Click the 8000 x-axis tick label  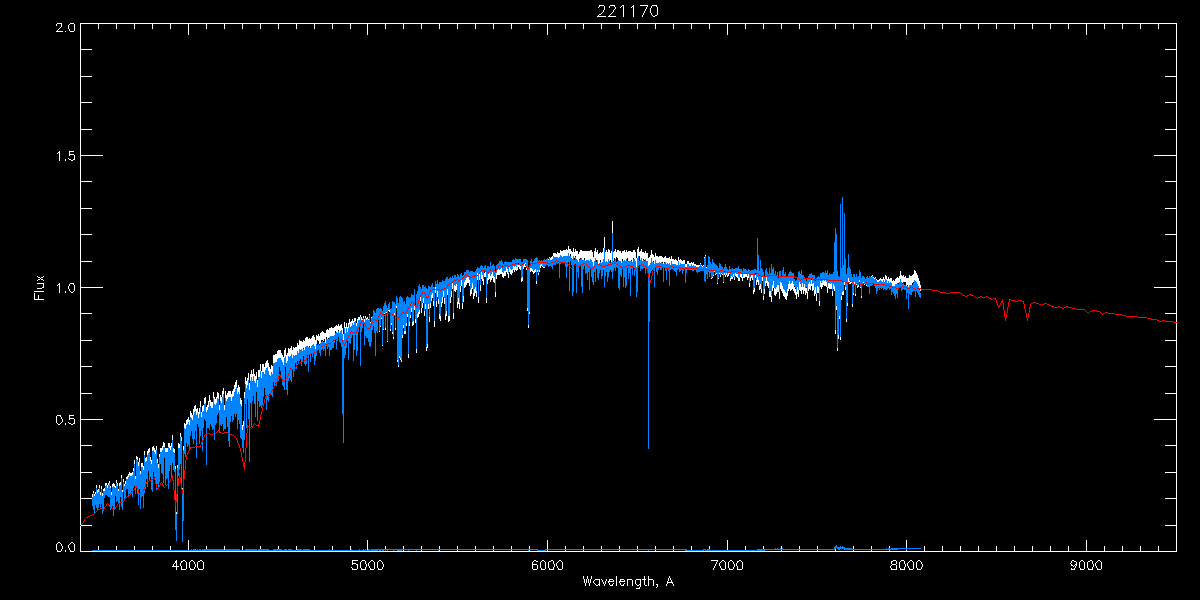[907, 566]
